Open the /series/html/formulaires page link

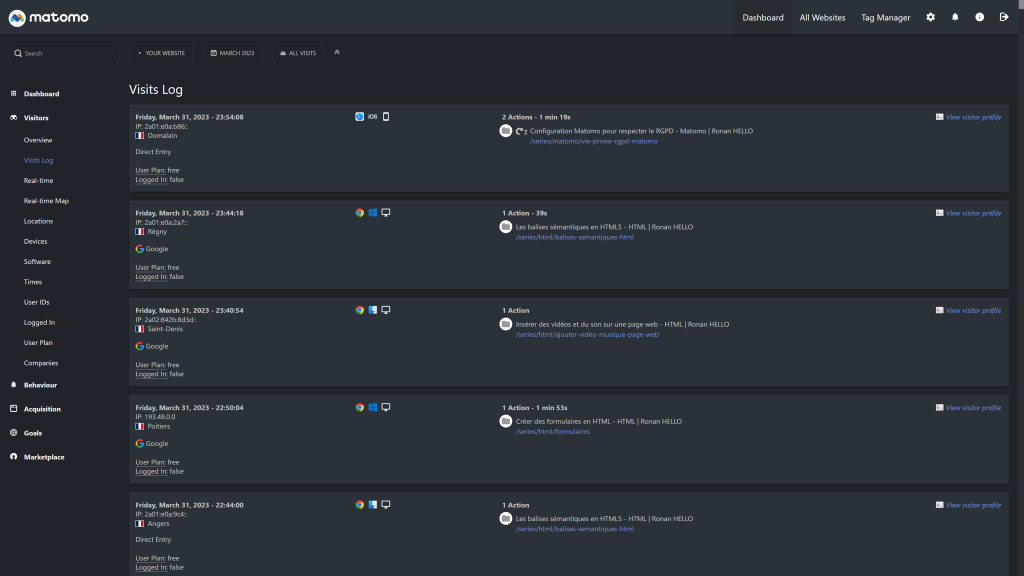tap(552, 432)
